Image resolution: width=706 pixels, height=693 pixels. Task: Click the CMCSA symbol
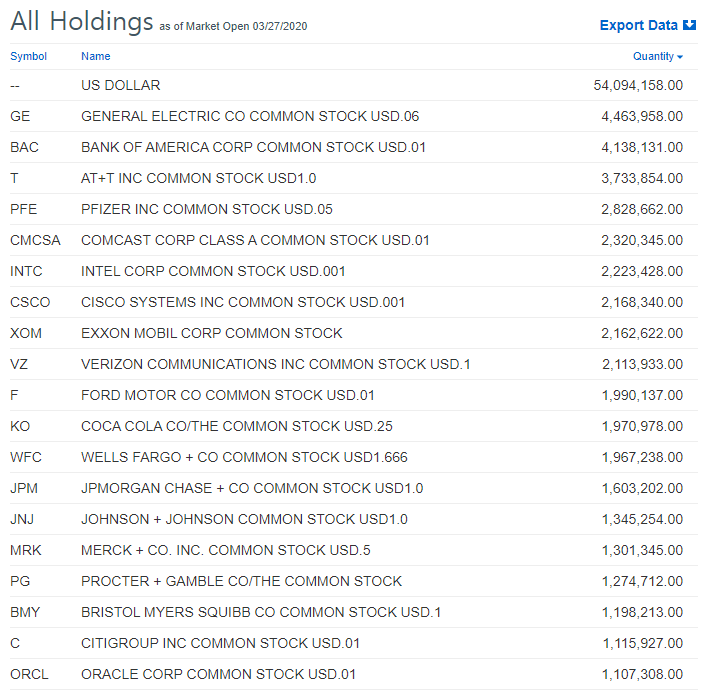point(35,240)
